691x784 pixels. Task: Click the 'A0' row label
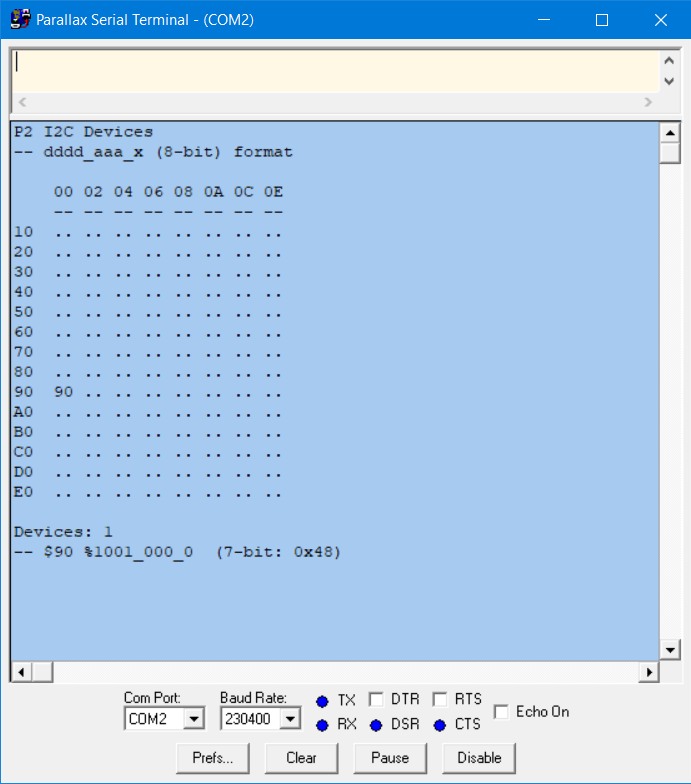click(x=24, y=412)
